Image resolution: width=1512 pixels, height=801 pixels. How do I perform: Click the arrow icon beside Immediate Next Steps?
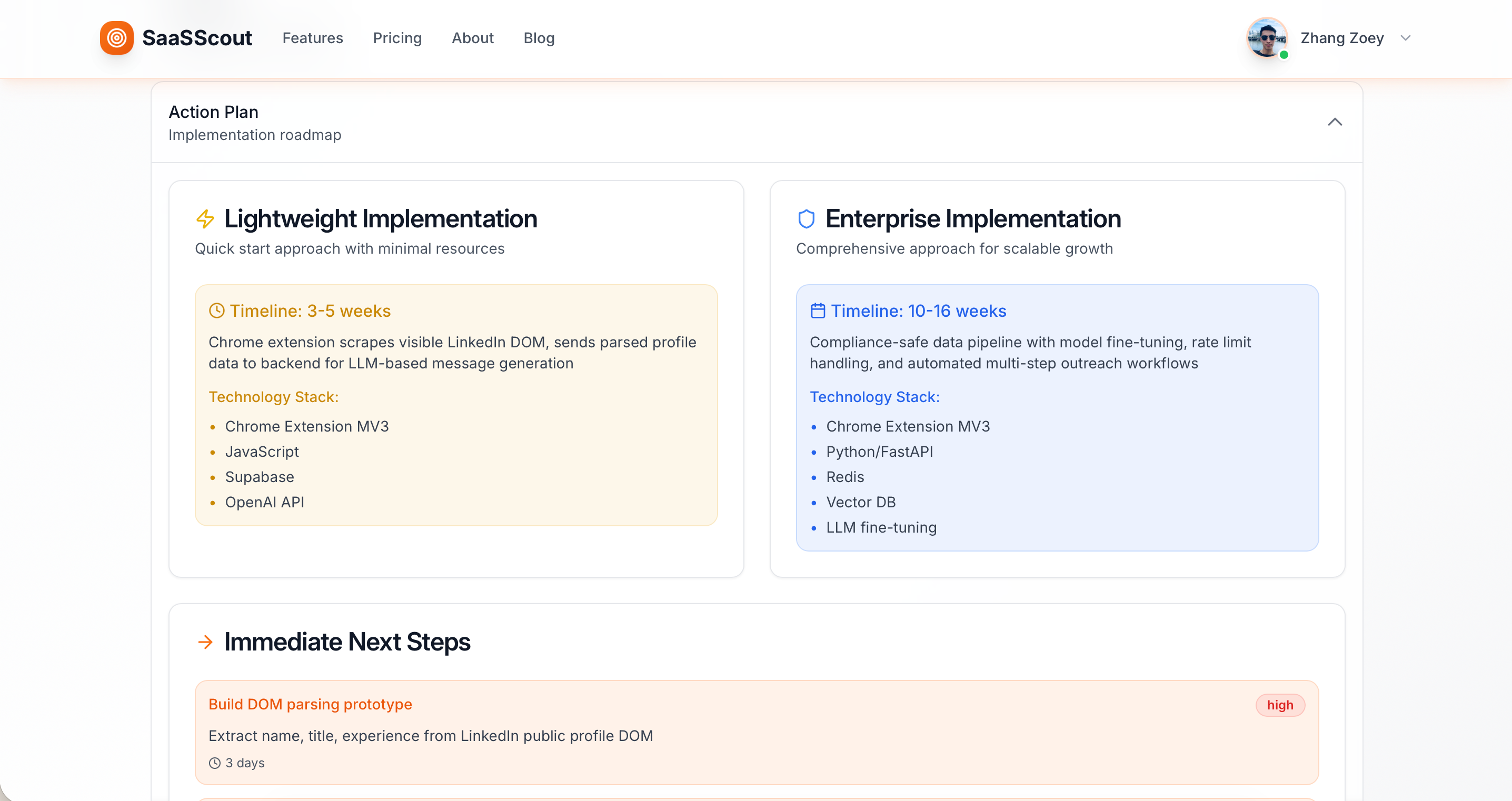[x=205, y=642]
